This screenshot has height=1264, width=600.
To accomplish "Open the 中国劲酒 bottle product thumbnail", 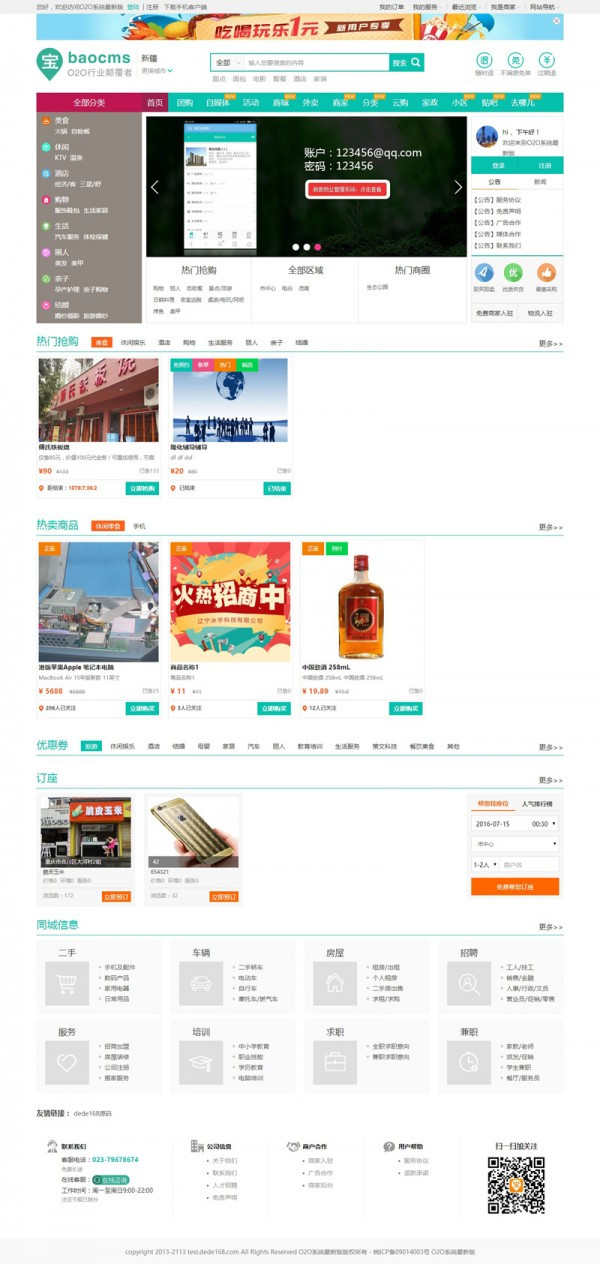I will (x=361, y=601).
